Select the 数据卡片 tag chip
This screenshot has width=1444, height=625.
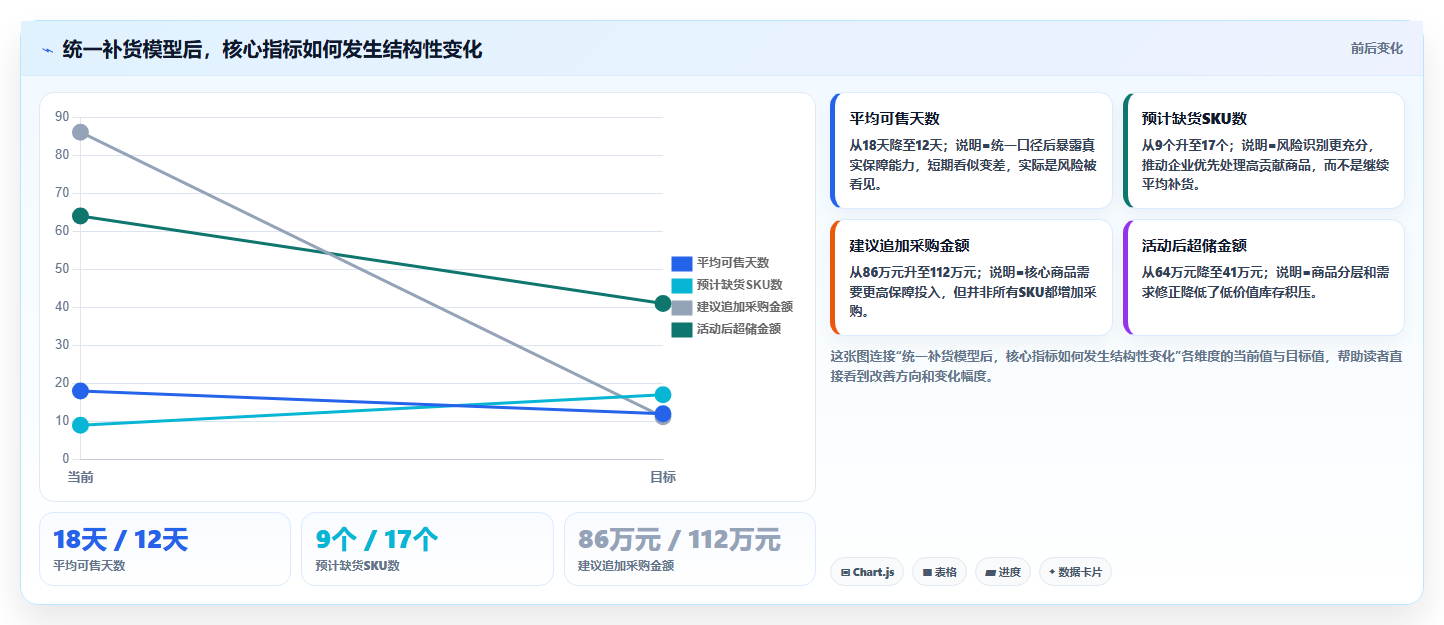click(1075, 572)
